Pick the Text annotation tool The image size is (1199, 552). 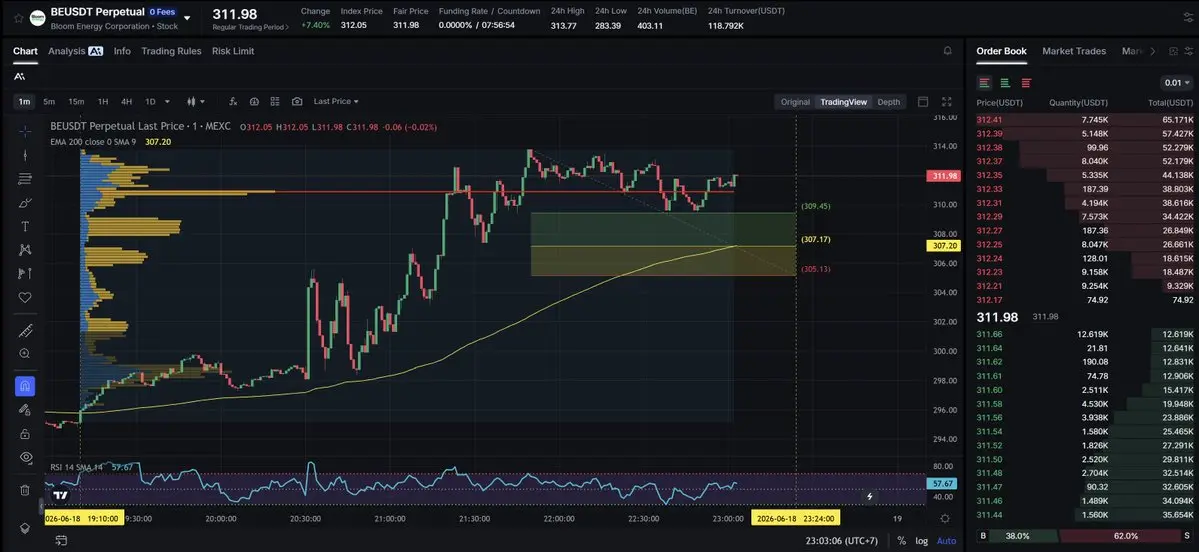tap(24, 226)
